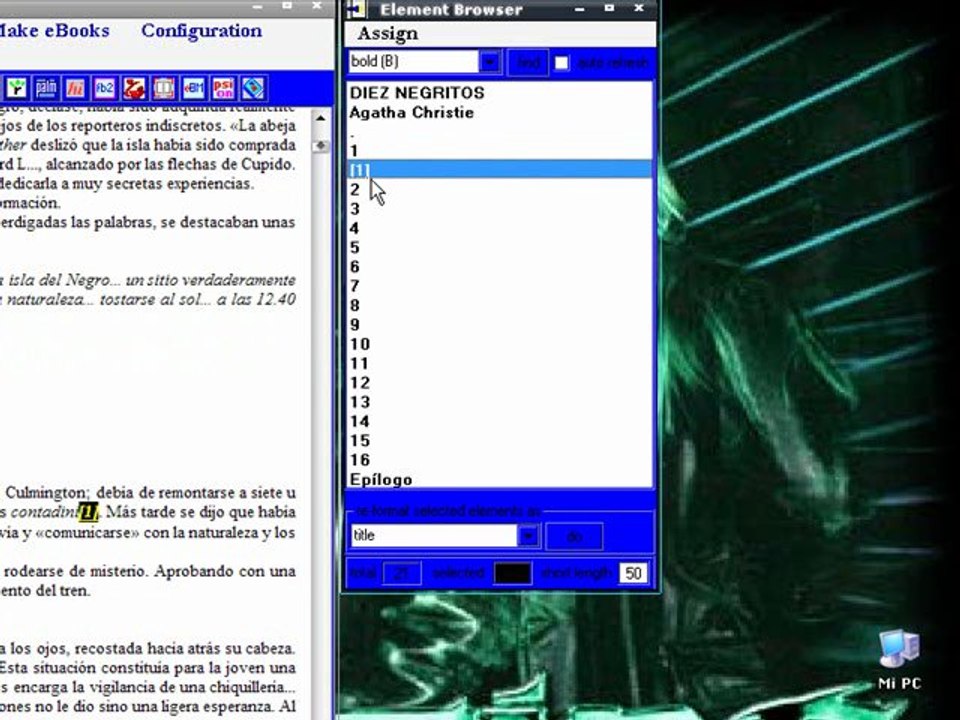Click the open book toolbar icon
Screen dimensions: 960x720
163,89
